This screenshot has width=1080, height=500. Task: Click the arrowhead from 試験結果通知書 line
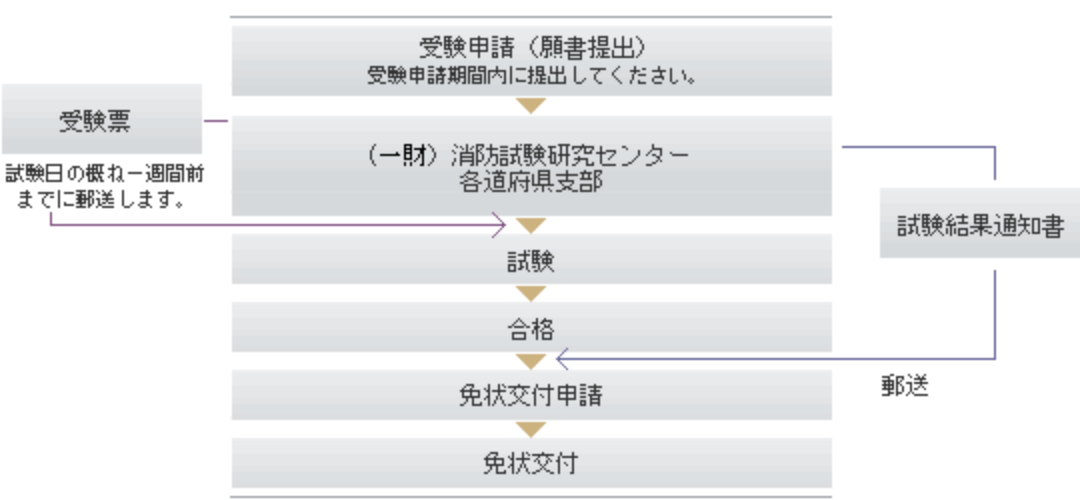click(x=563, y=359)
